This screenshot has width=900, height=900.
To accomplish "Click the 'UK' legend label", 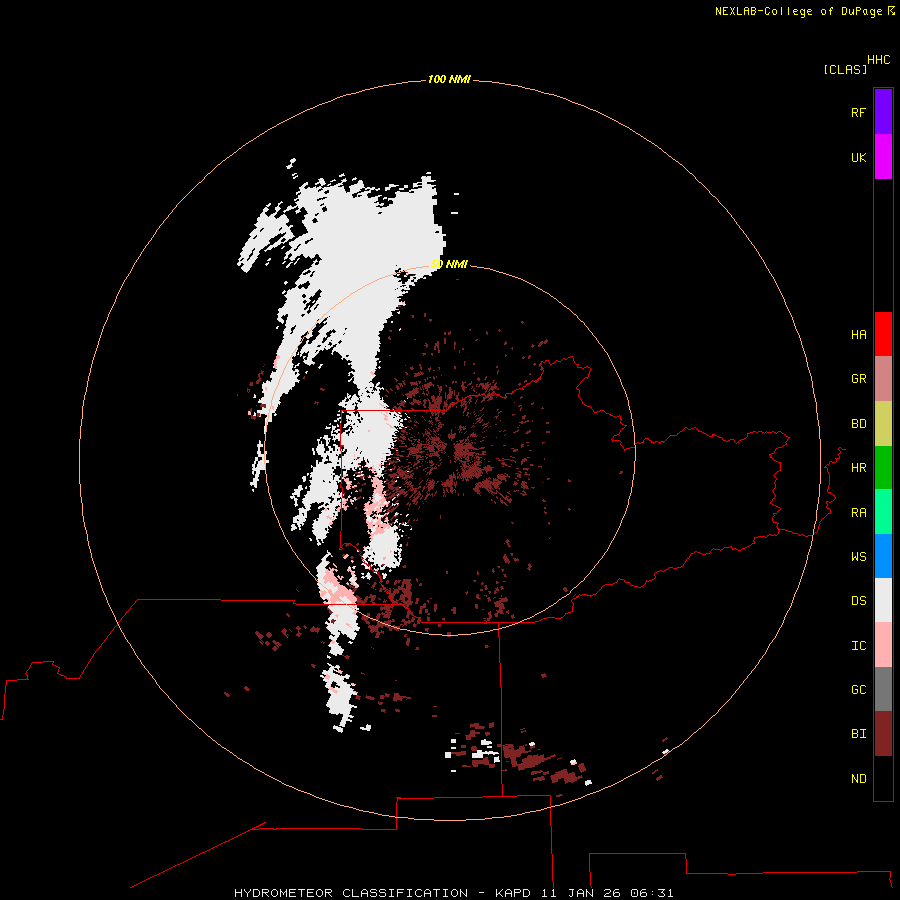I will pos(858,157).
